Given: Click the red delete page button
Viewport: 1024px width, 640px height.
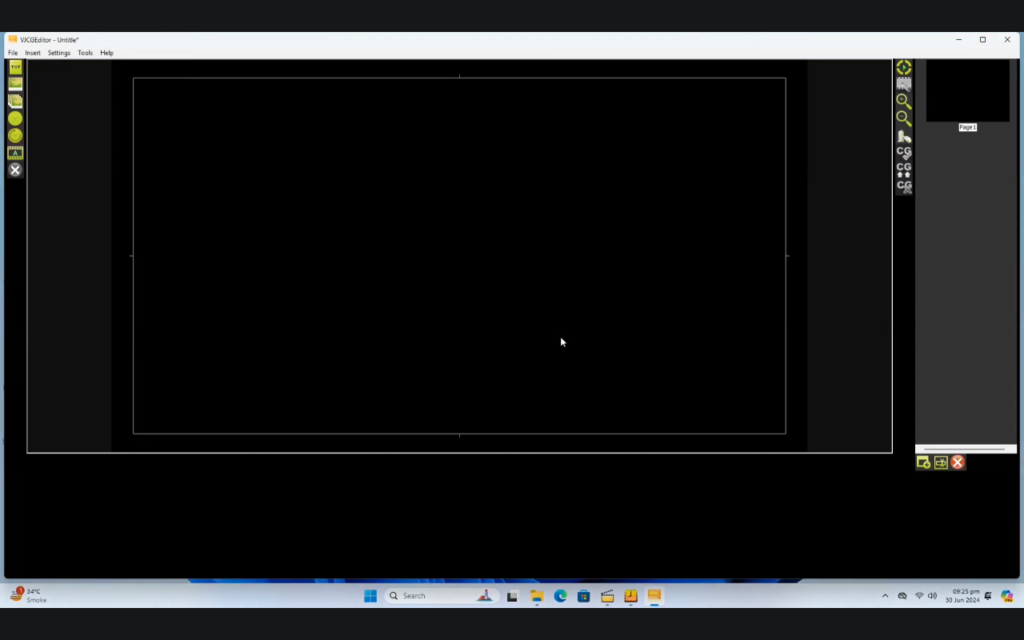Looking at the screenshot, I should click(x=957, y=462).
